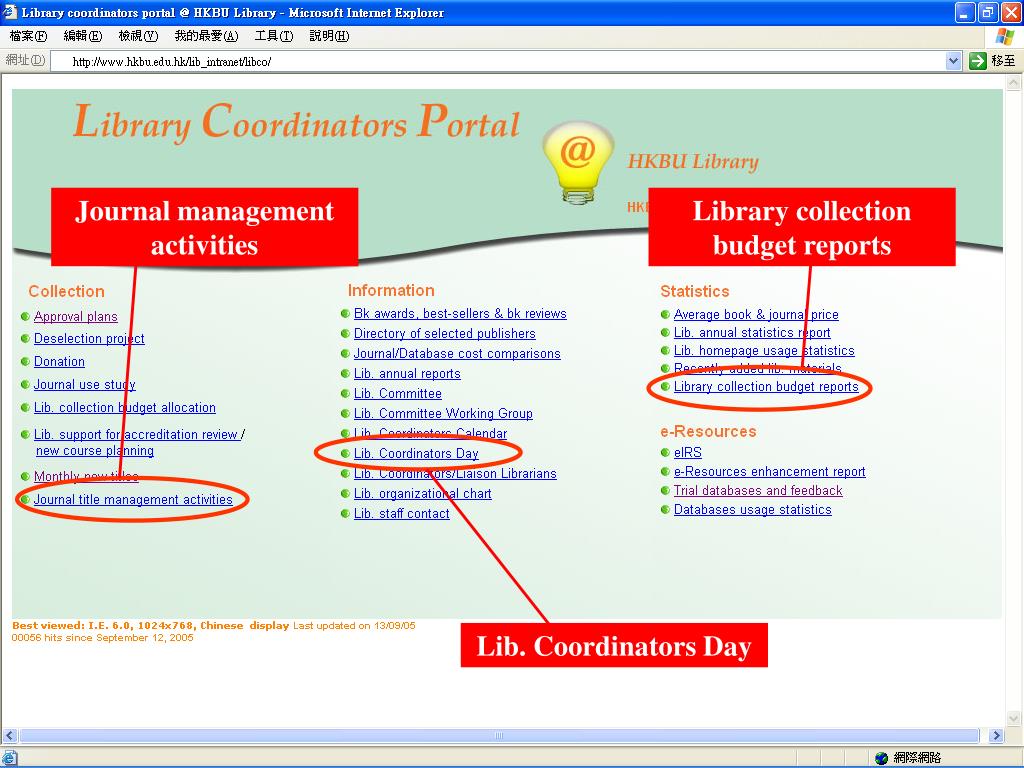Open Average book & journal price link
Viewport: 1024px width, 768px height.
tap(756, 315)
